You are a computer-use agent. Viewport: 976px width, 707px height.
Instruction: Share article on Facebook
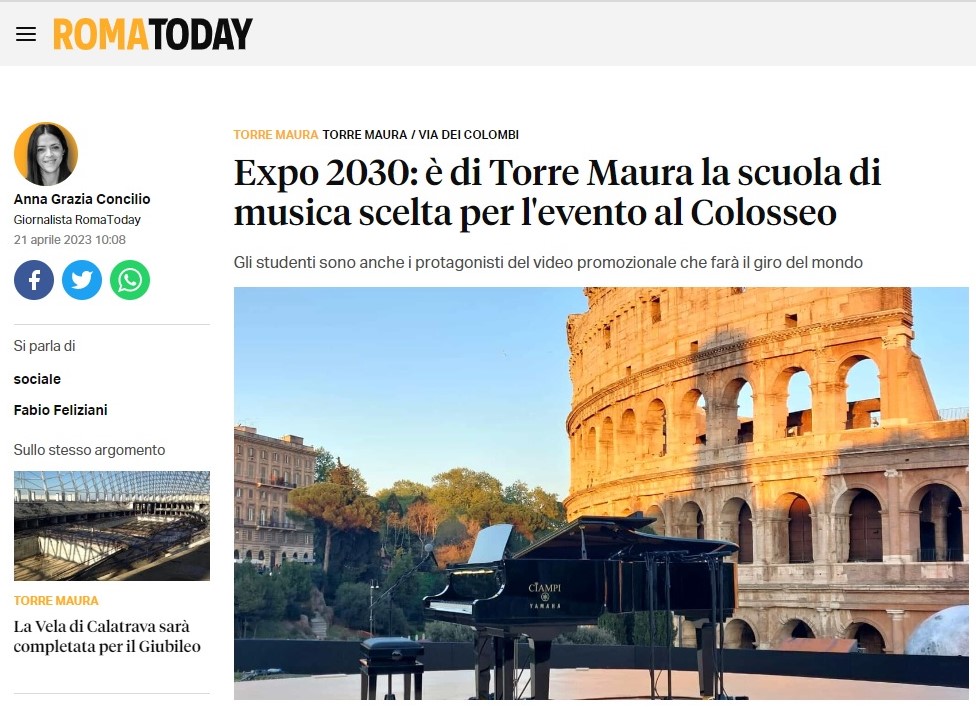34,280
